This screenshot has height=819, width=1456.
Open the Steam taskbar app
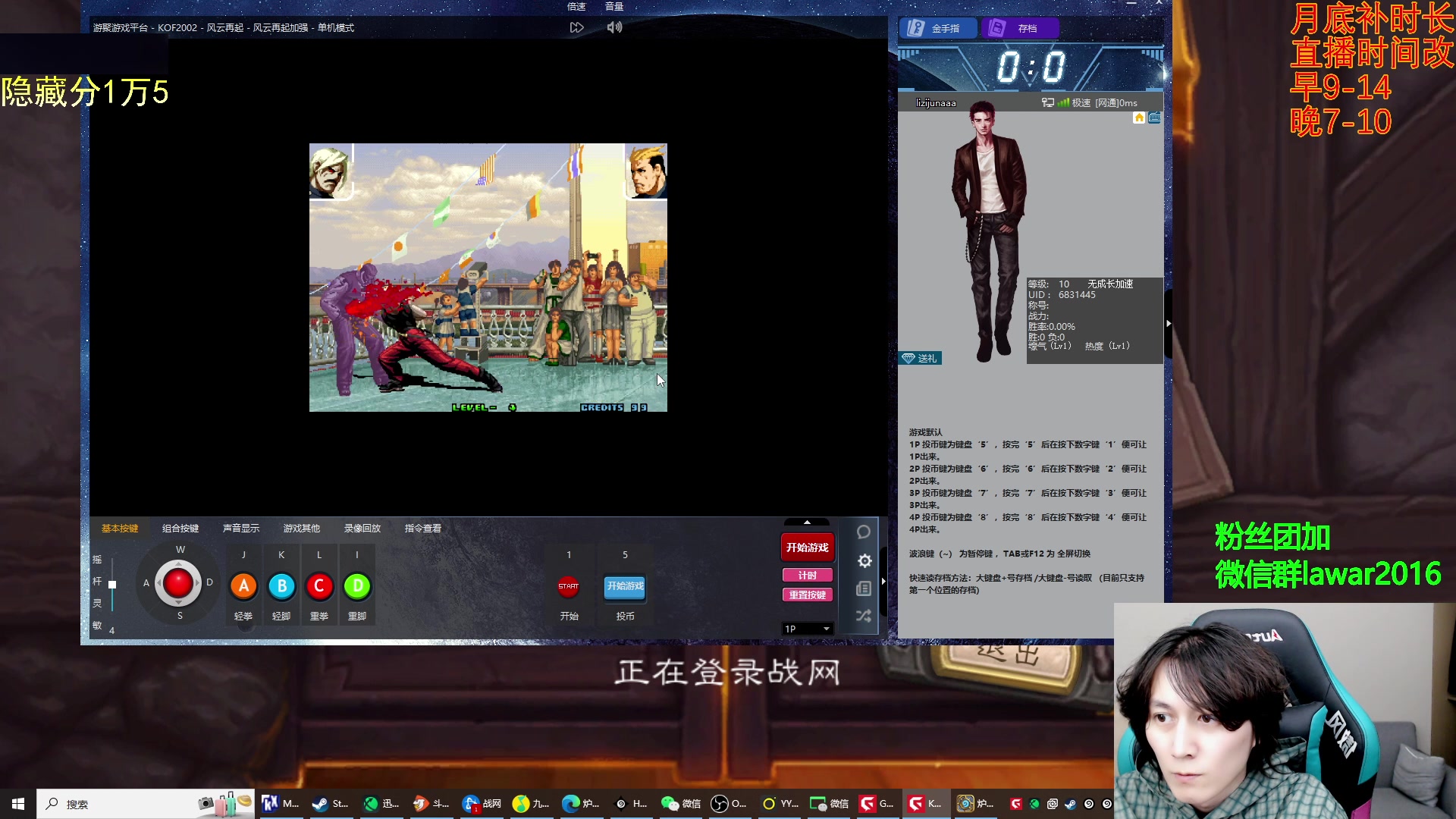click(329, 804)
